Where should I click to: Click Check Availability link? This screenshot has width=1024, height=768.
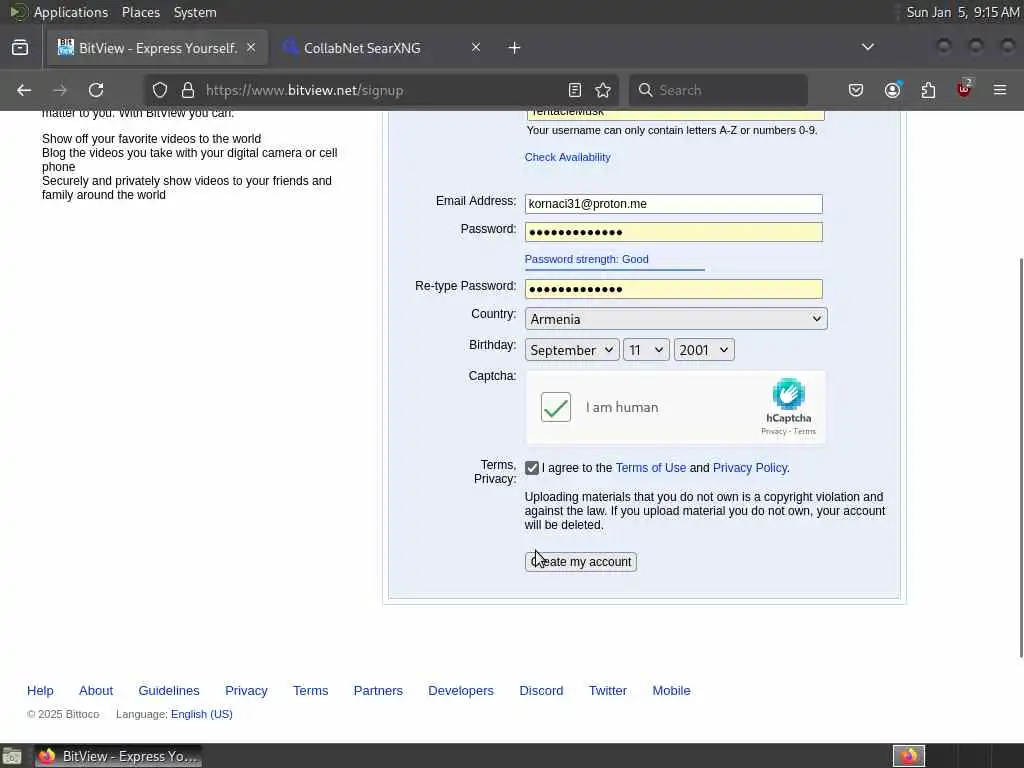point(568,157)
